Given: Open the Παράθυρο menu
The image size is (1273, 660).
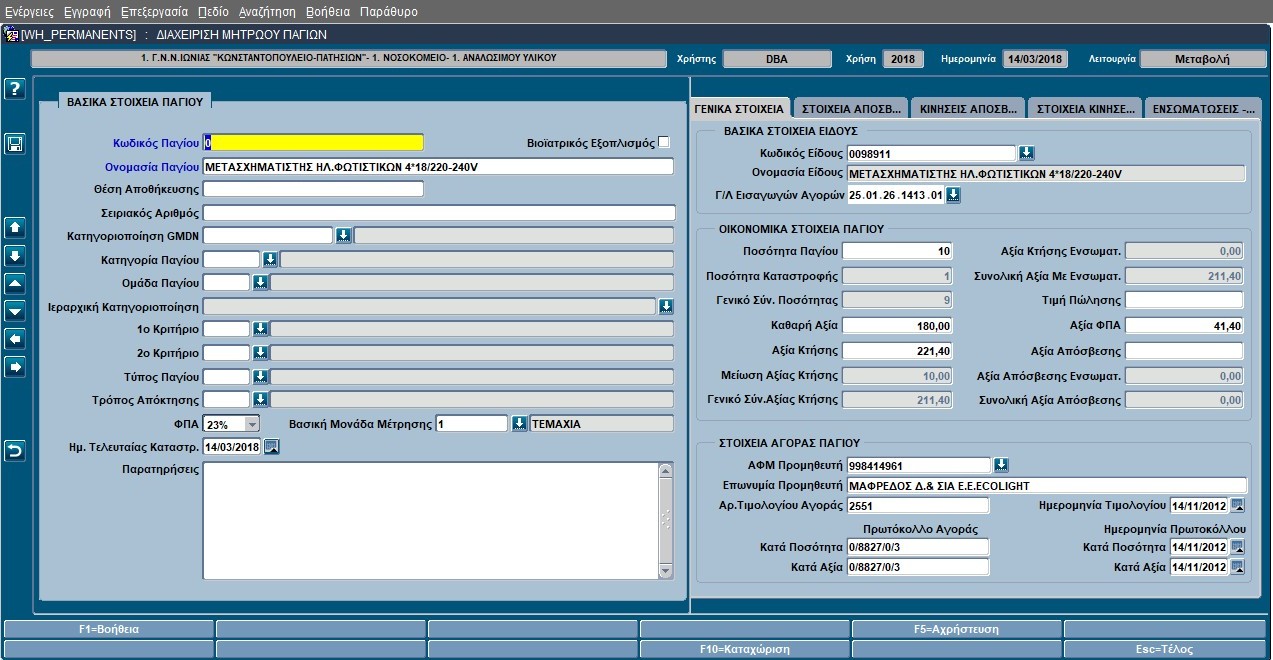Looking at the screenshot, I should click(x=389, y=12).
